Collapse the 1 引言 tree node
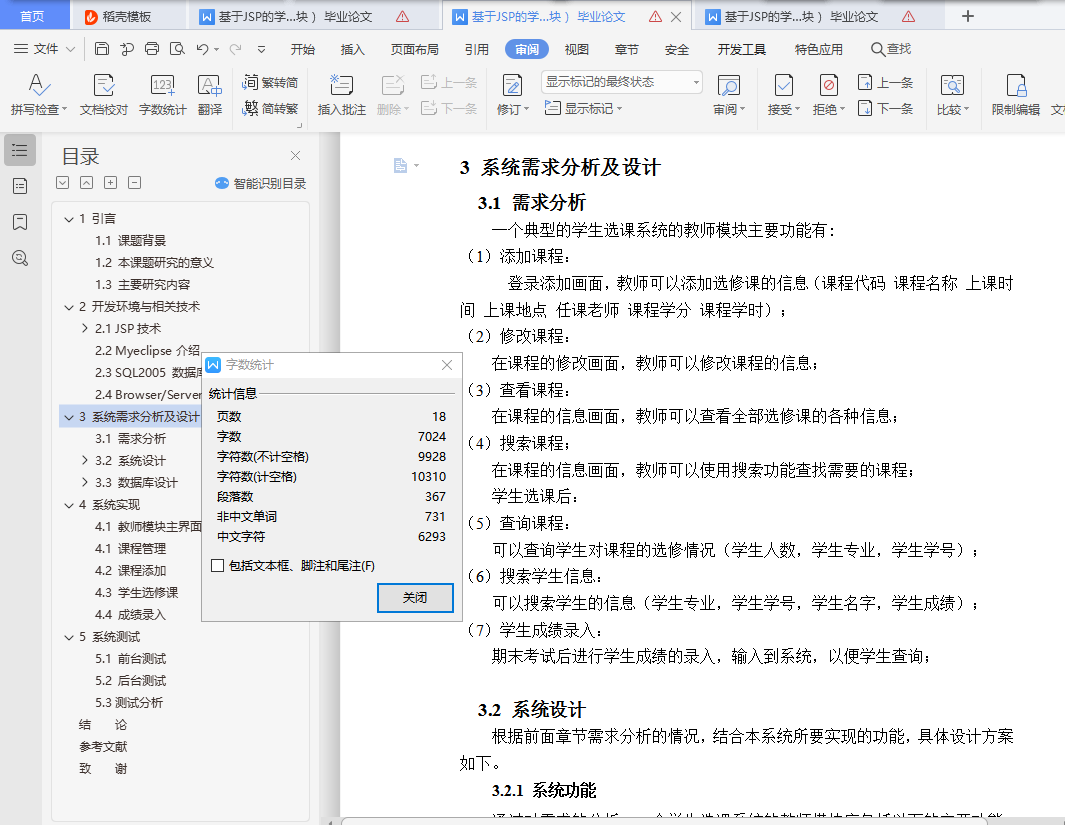The image size is (1065, 825). point(69,219)
